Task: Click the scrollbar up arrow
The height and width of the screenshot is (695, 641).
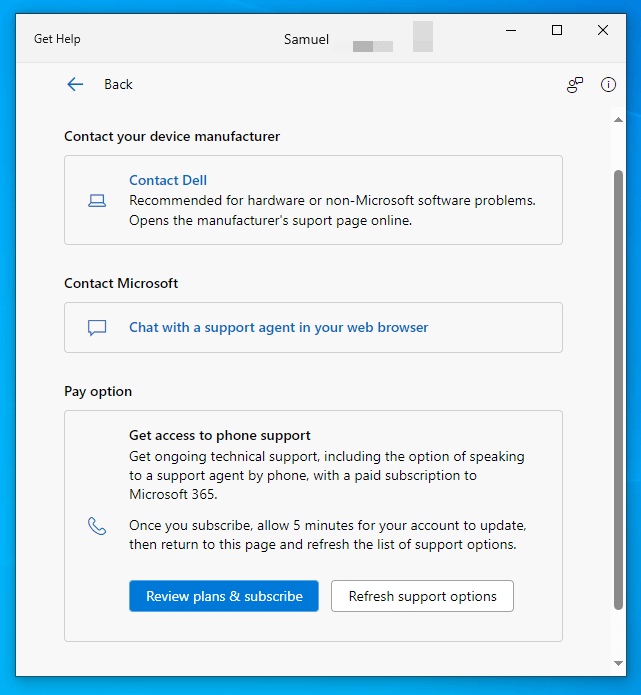Action: coord(618,120)
